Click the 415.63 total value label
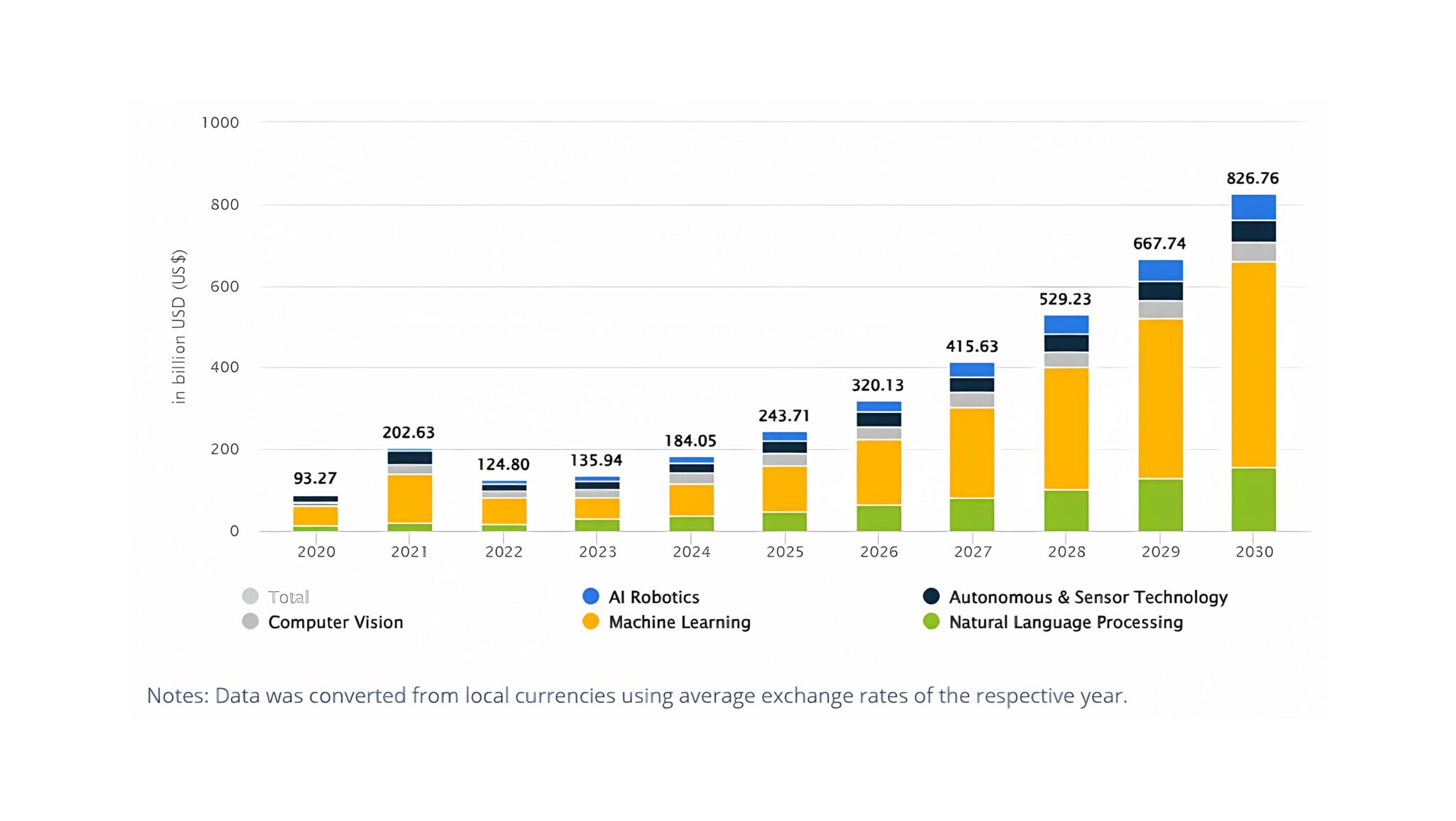This screenshot has height=821, width=1456. pyautogui.click(x=972, y=347)
